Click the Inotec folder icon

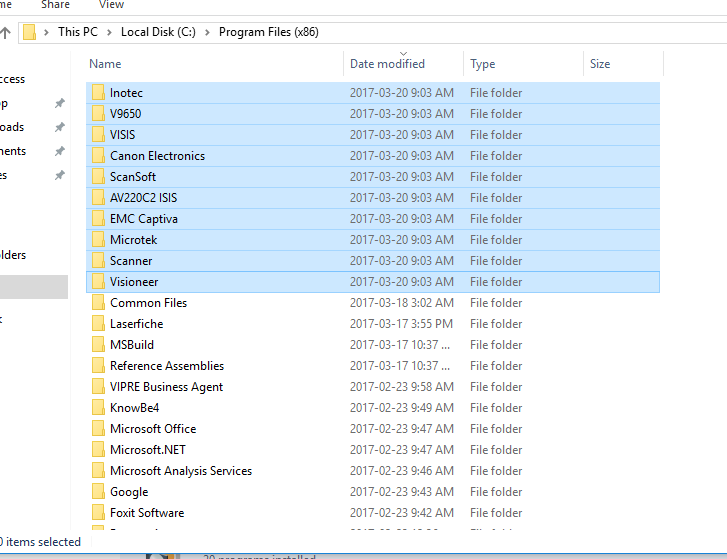[98, 93]
